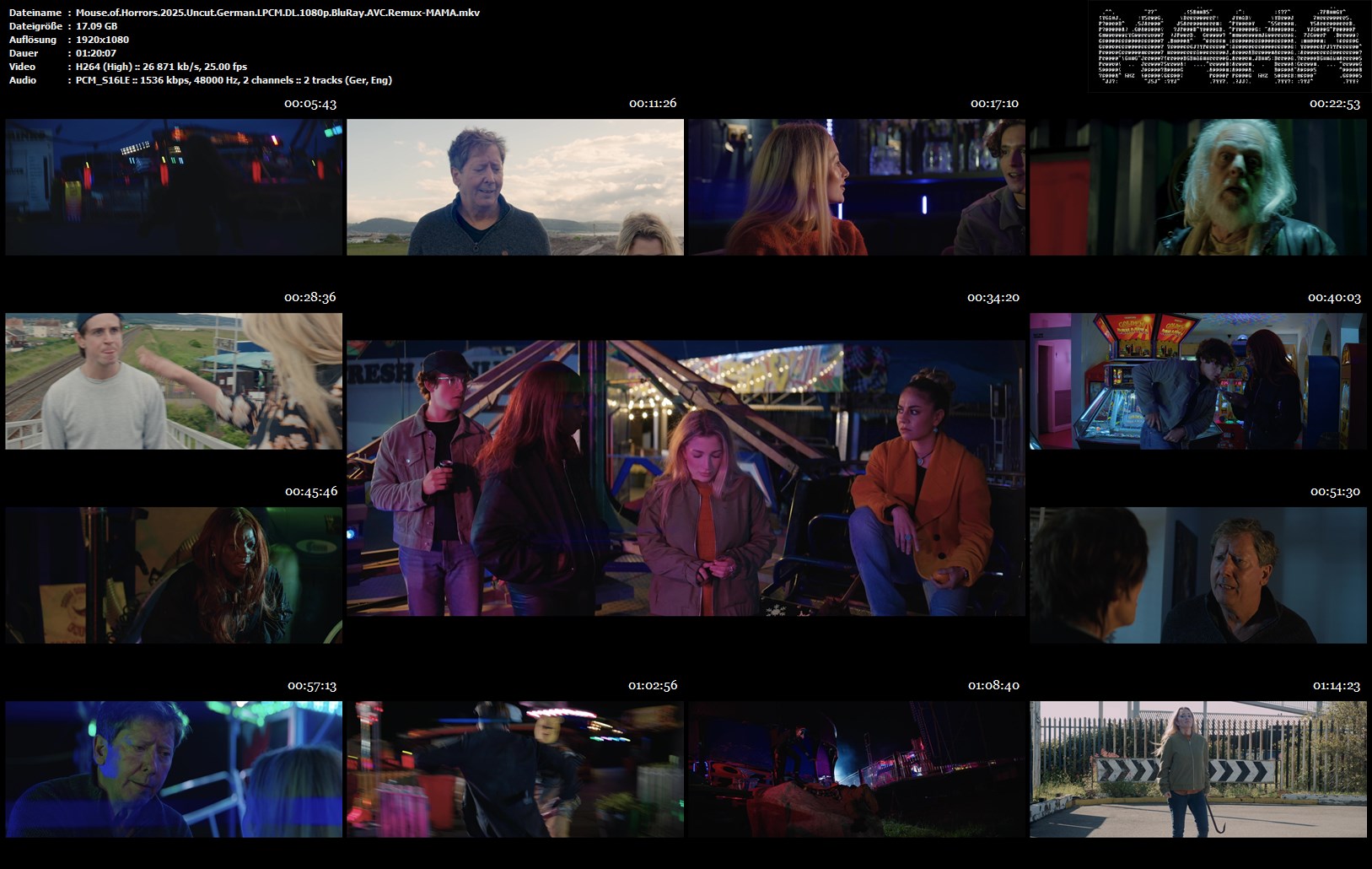Open the large center thumbnail at 00:34:20
Screen dimensions: 1372x869
pyautogui.click(x=686, y=478)
